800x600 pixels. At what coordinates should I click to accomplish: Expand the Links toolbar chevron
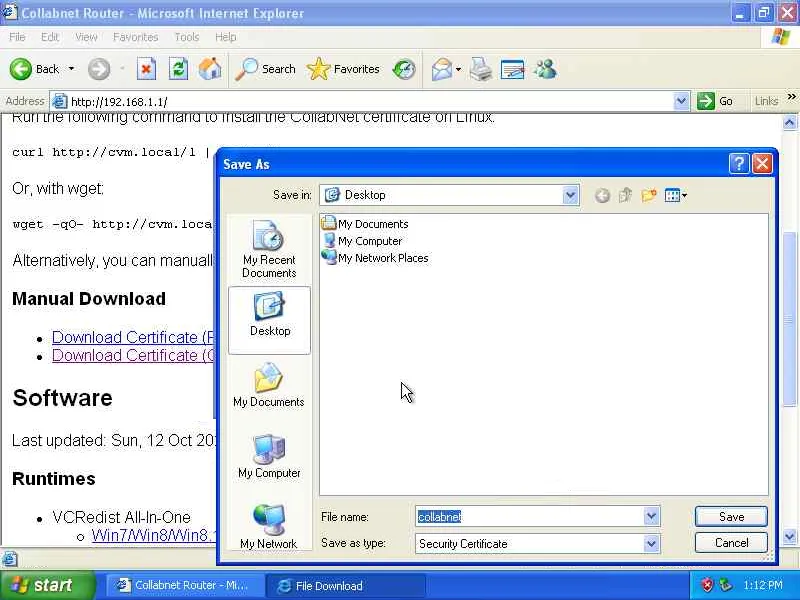coord(791,96)
